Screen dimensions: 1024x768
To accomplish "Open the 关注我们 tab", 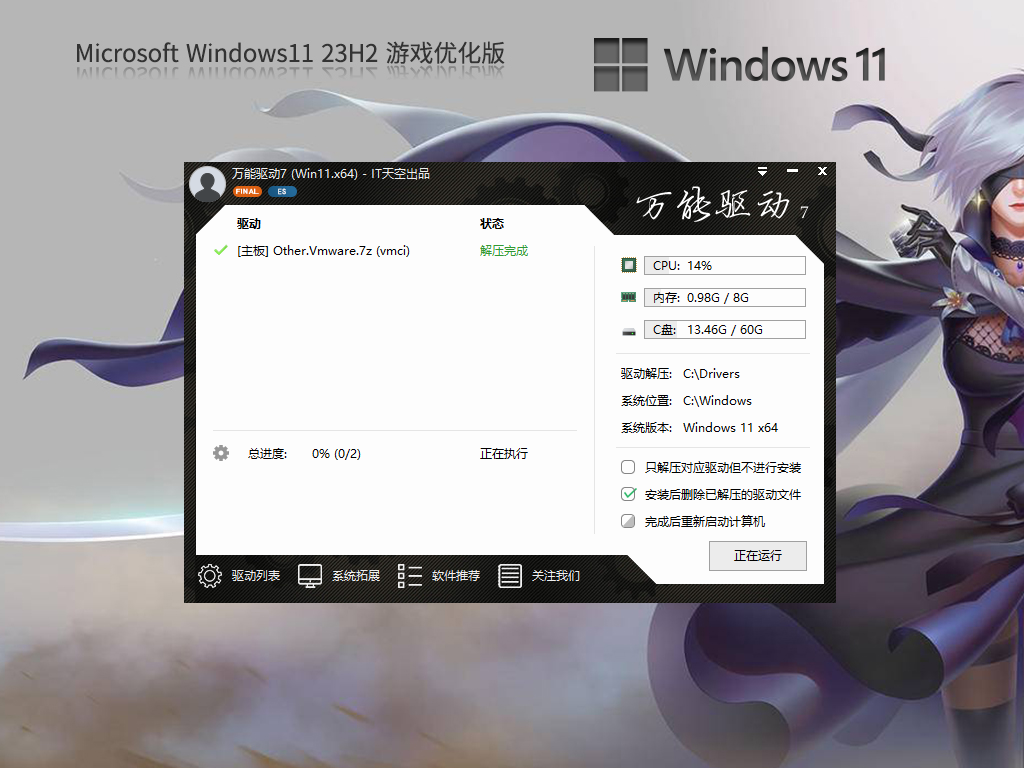I will point(510,576).
